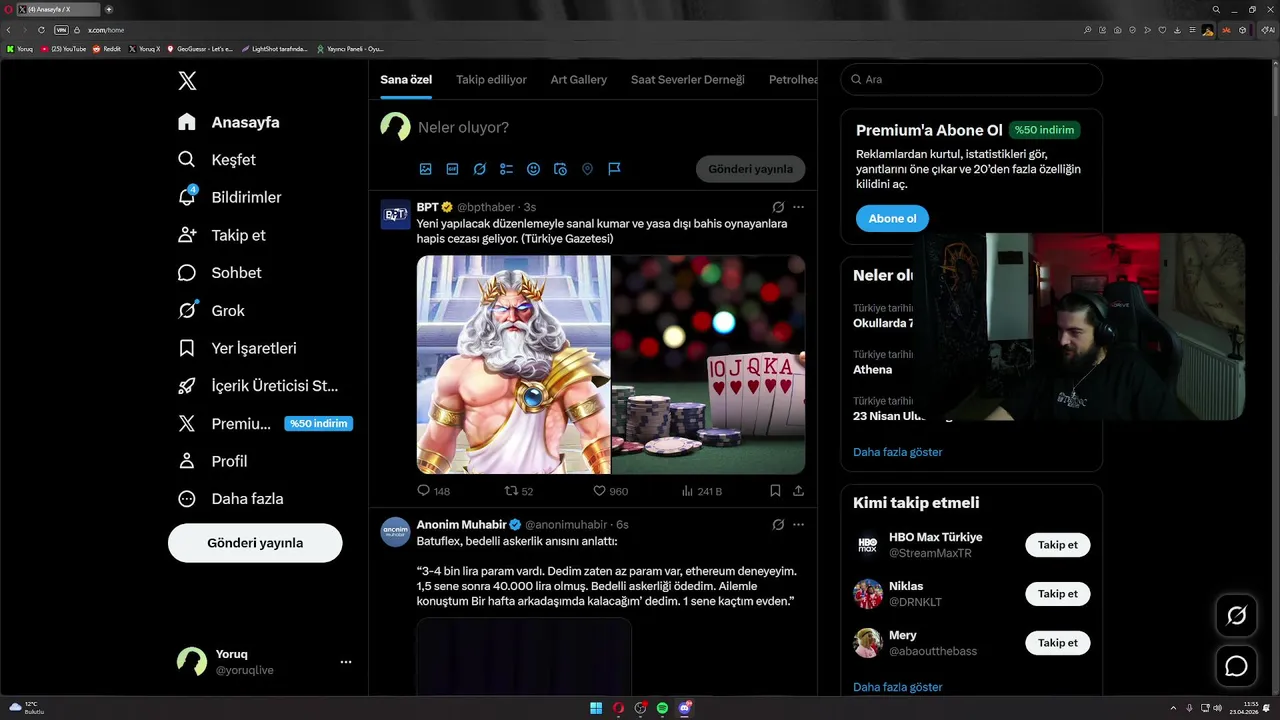Screen dimensions: 1280x720
Task: Open emoji picker in composer
Action: [533, 169]
